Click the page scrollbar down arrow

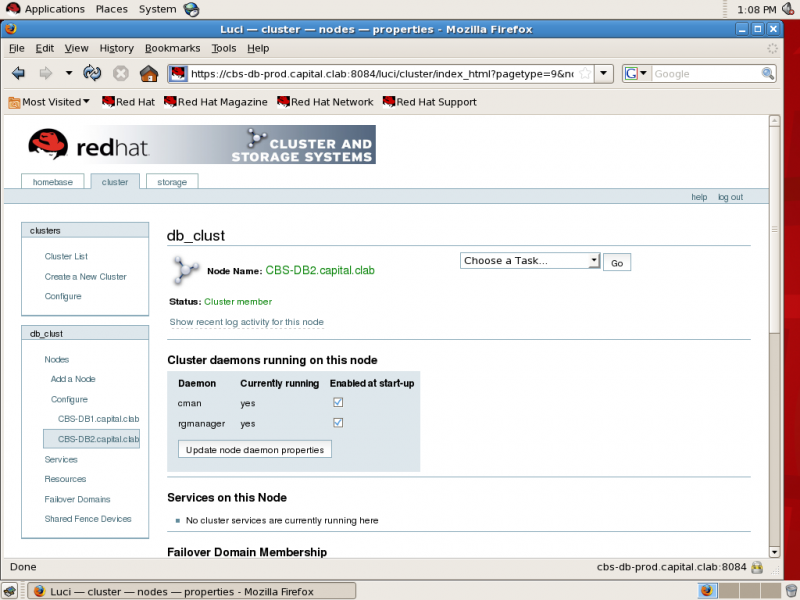pos(774,552)
